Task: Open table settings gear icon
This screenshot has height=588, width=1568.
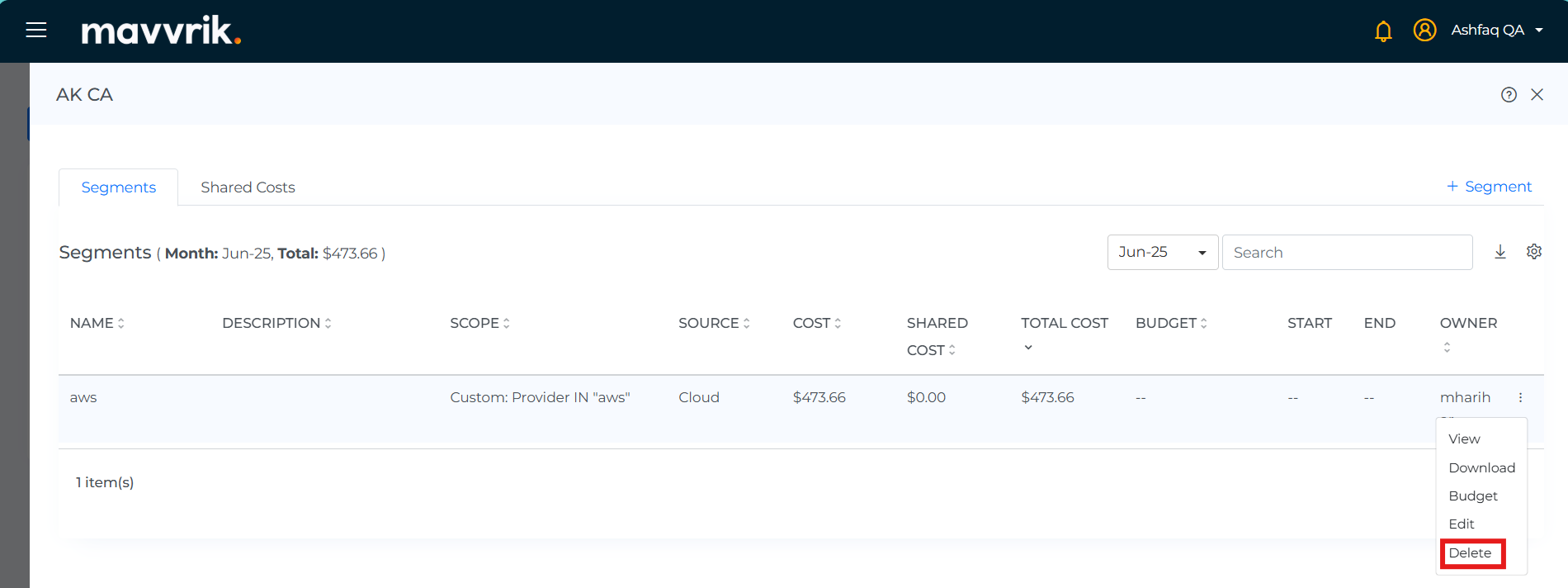Action: (1534, 252)
